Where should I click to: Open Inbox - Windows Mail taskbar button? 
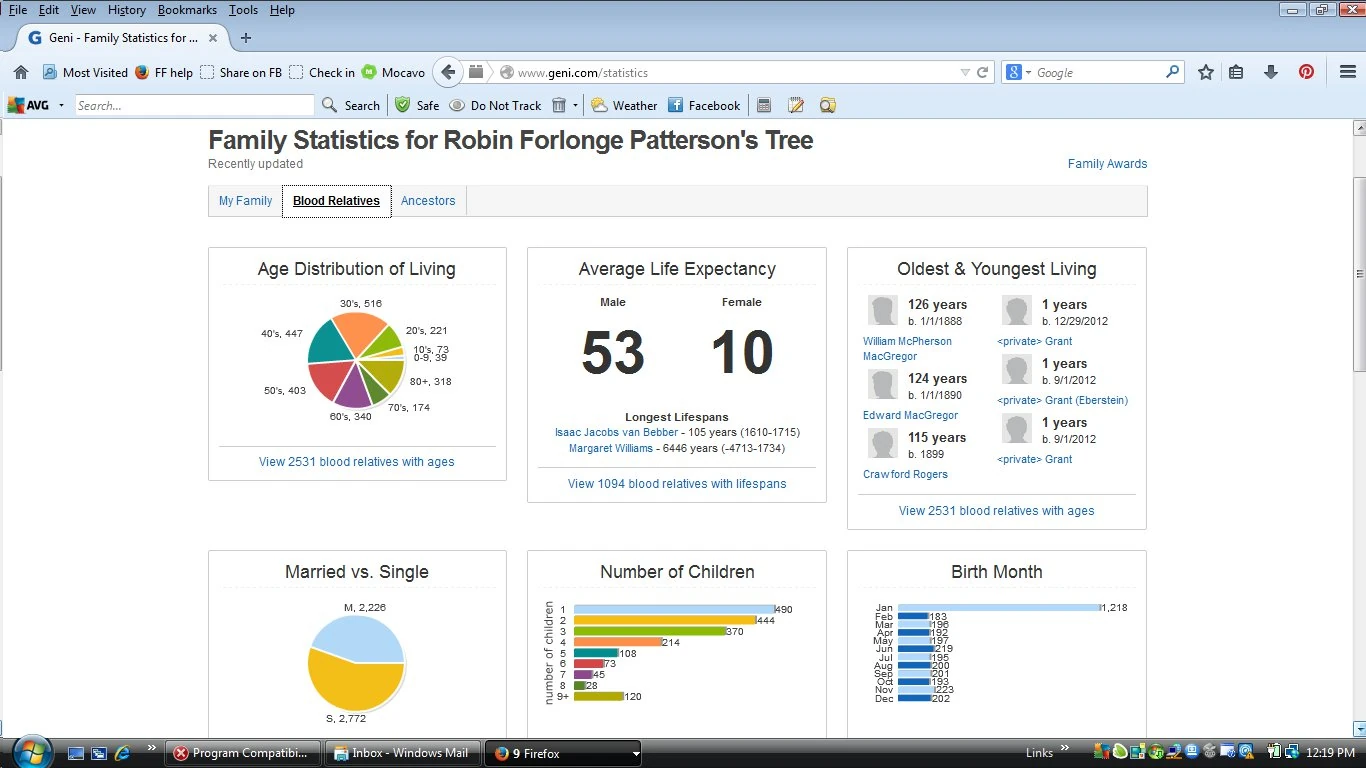402,753
